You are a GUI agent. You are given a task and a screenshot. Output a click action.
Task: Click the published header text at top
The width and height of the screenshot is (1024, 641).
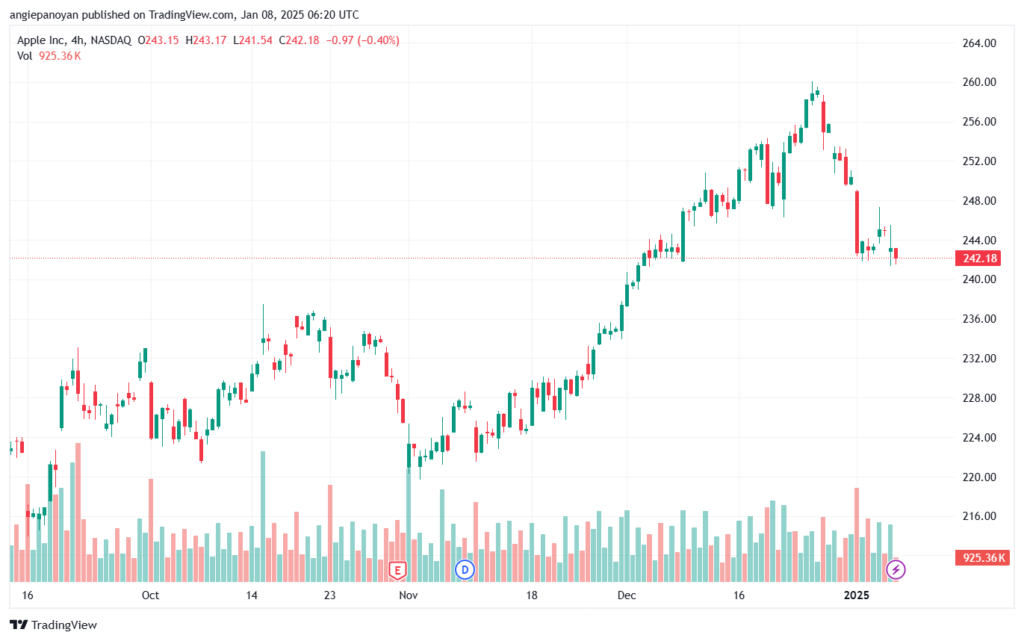[184, 14]
